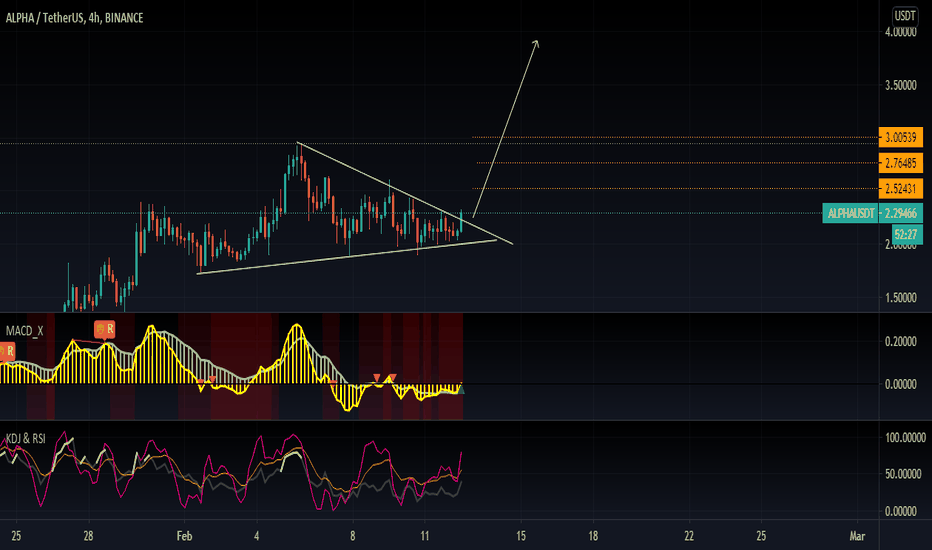Screen dimensions: 932x550
Task: Select the 3.00539 orange price label
Action: [x=900, y=137]
